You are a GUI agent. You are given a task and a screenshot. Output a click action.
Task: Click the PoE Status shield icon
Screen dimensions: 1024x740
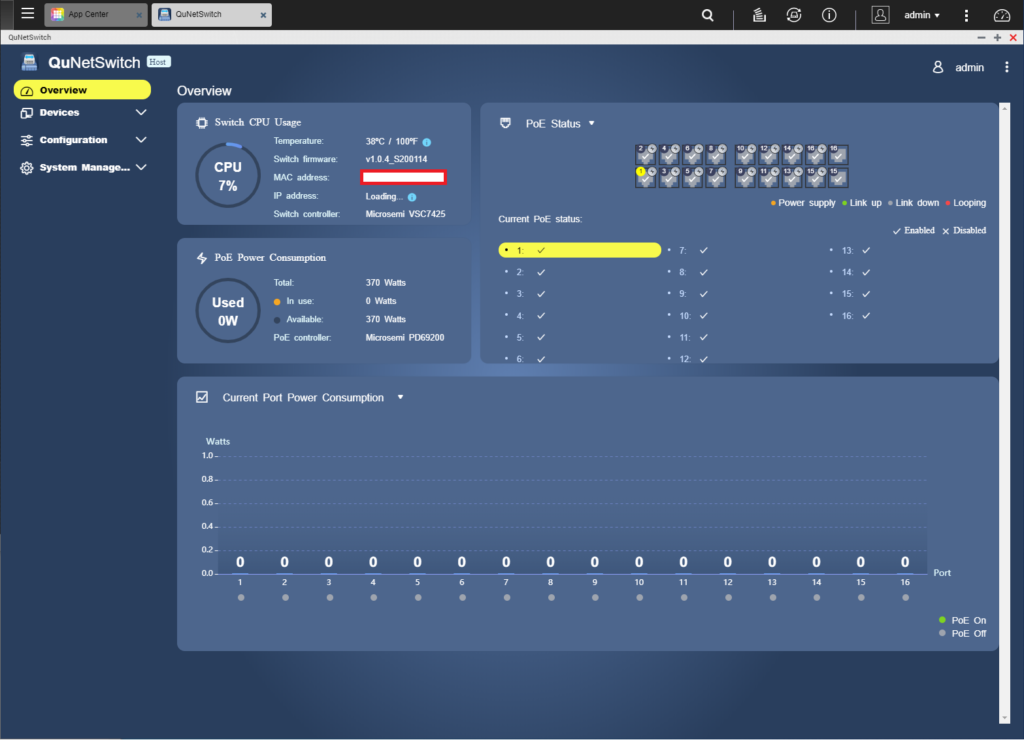505,123
